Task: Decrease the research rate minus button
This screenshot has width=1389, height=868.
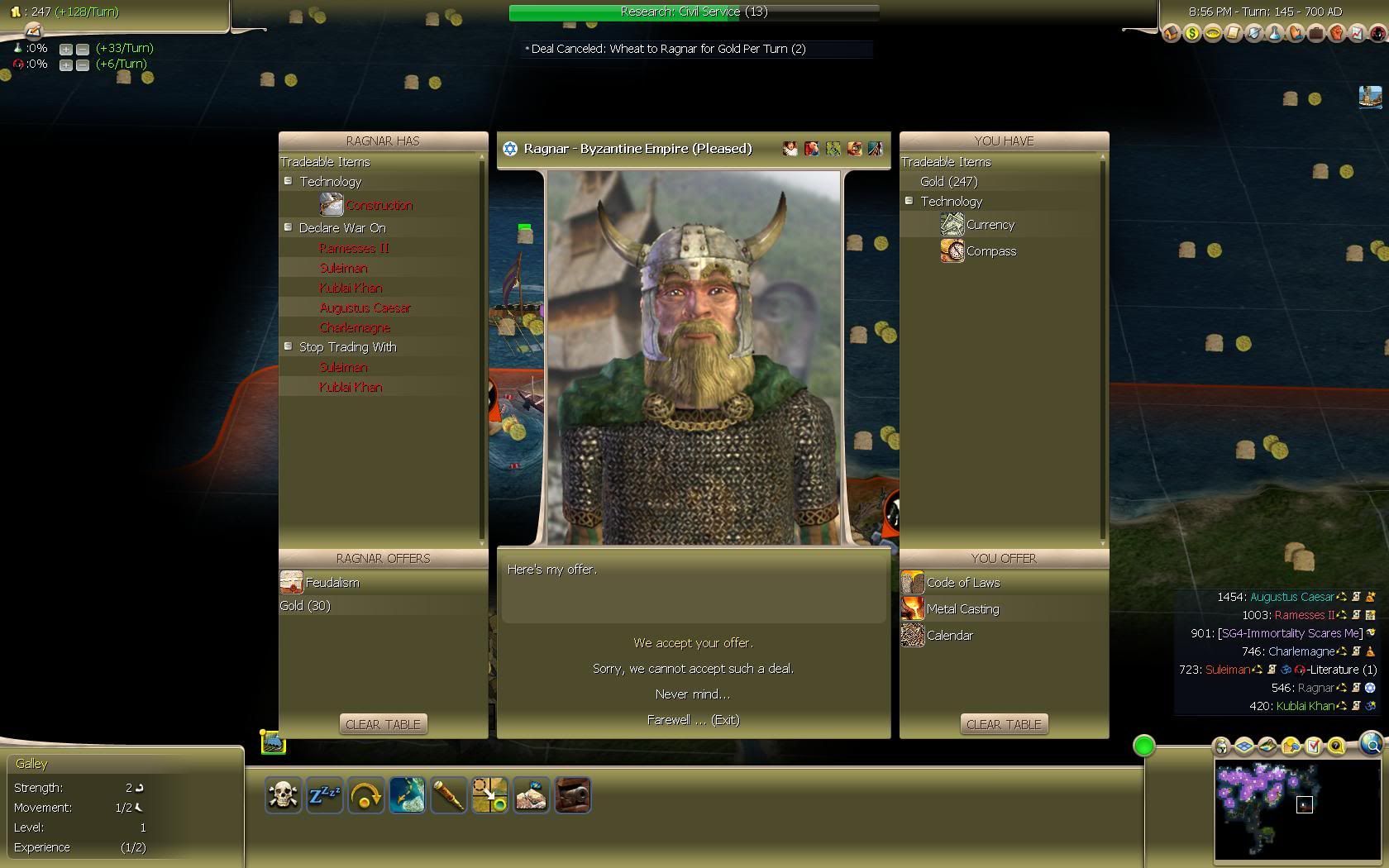Action: tap(82, 49)
